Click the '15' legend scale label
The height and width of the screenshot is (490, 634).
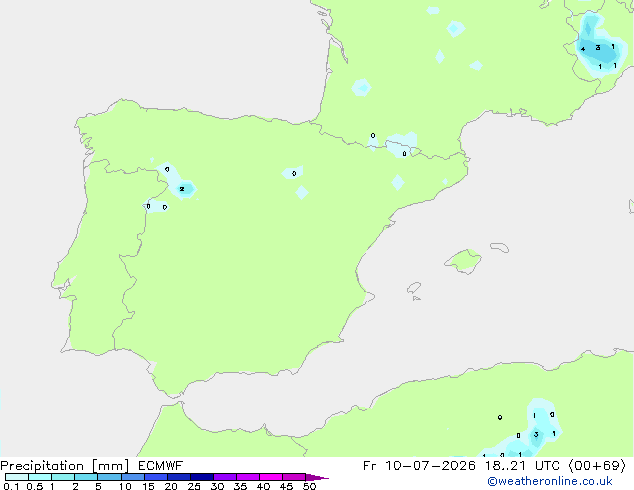pos(148,486)
